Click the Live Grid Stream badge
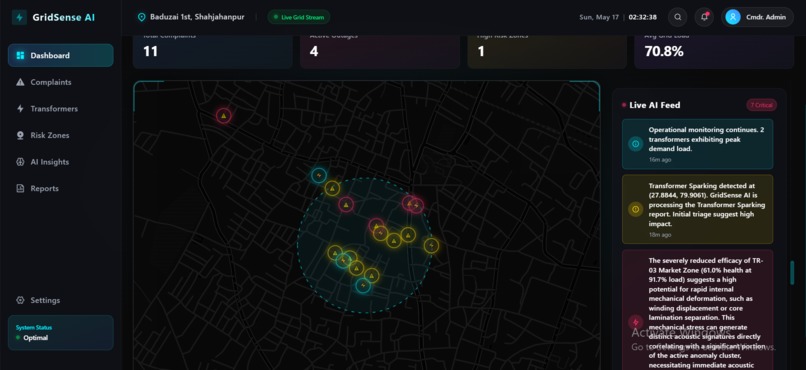The image size is (806, 370). coord(299,17)
